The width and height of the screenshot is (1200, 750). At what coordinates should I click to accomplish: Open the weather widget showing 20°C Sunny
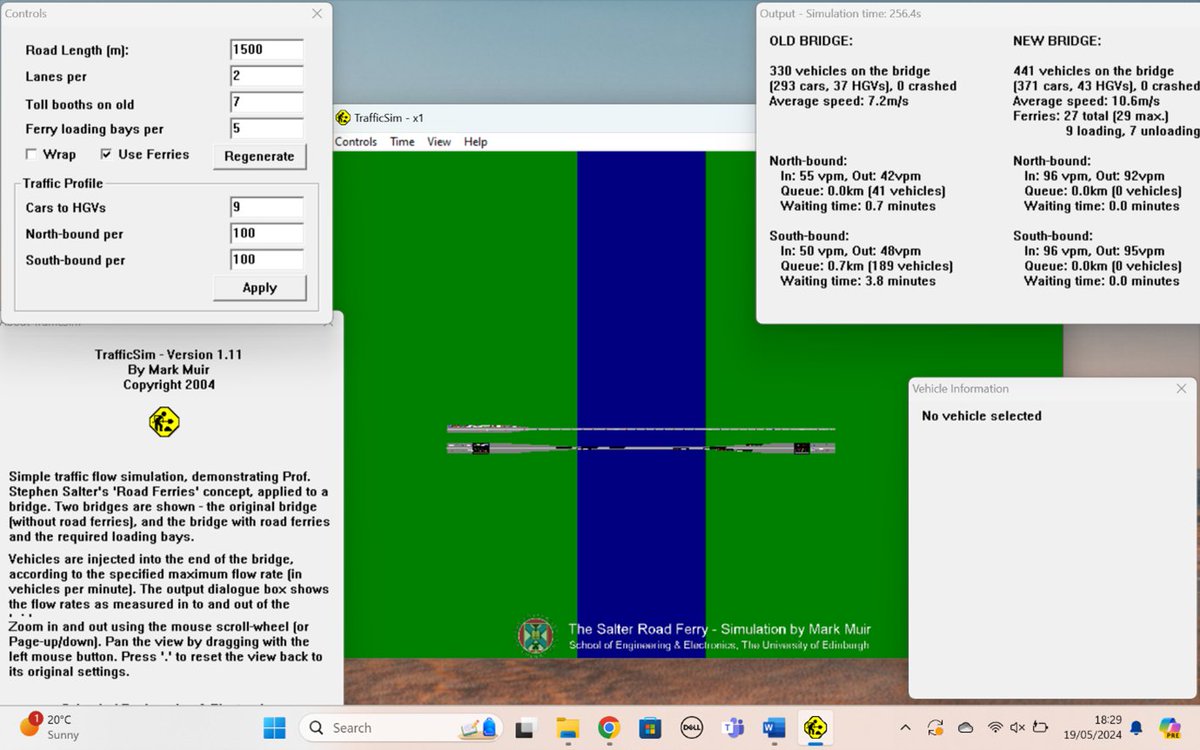(x=51, y=727)
